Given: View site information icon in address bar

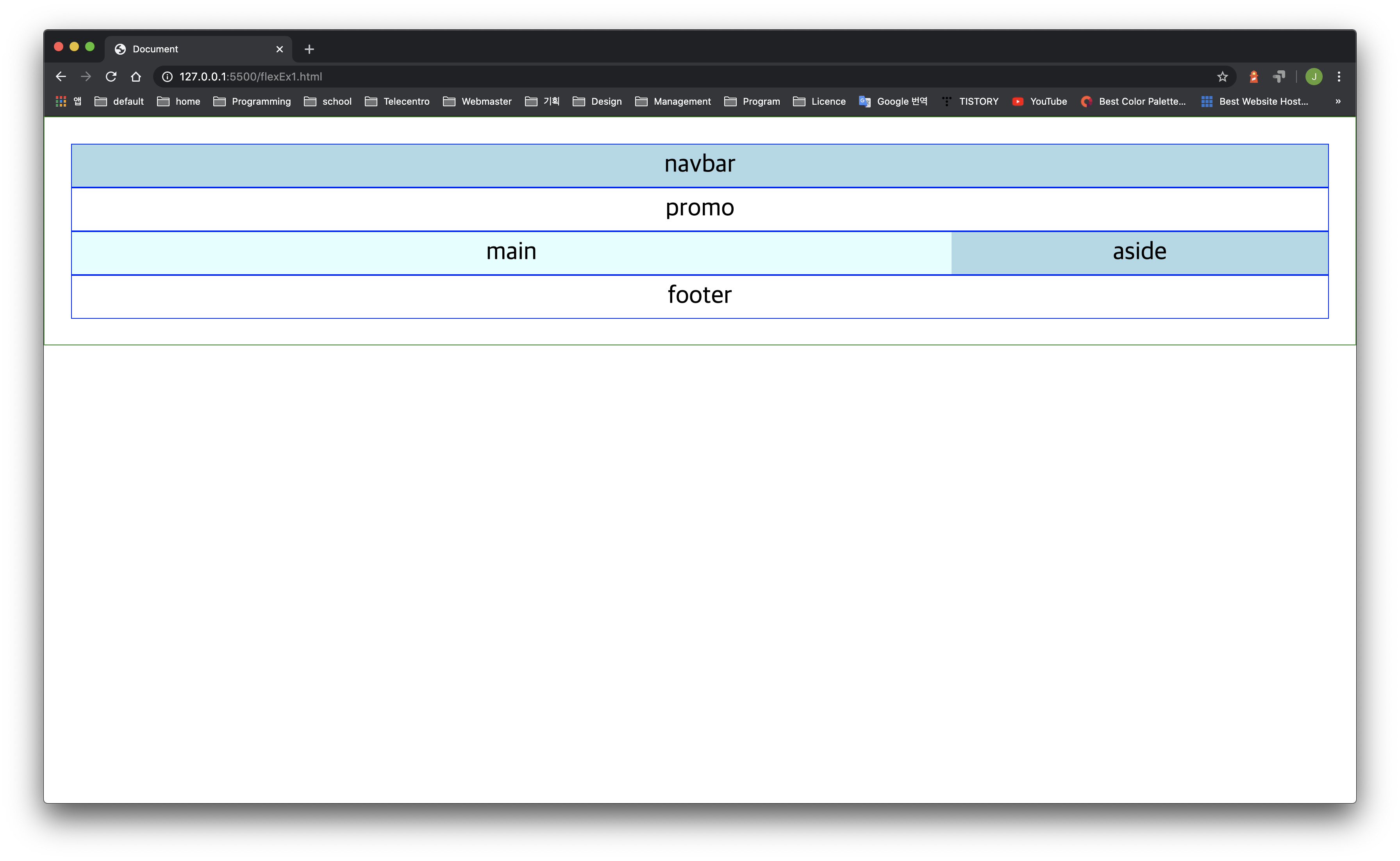Looking at the screenshot, I should point(168,76).
